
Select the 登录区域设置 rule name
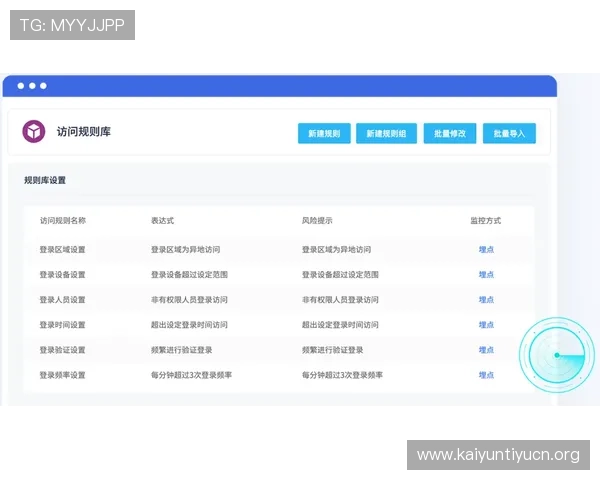tap(62, 250)
